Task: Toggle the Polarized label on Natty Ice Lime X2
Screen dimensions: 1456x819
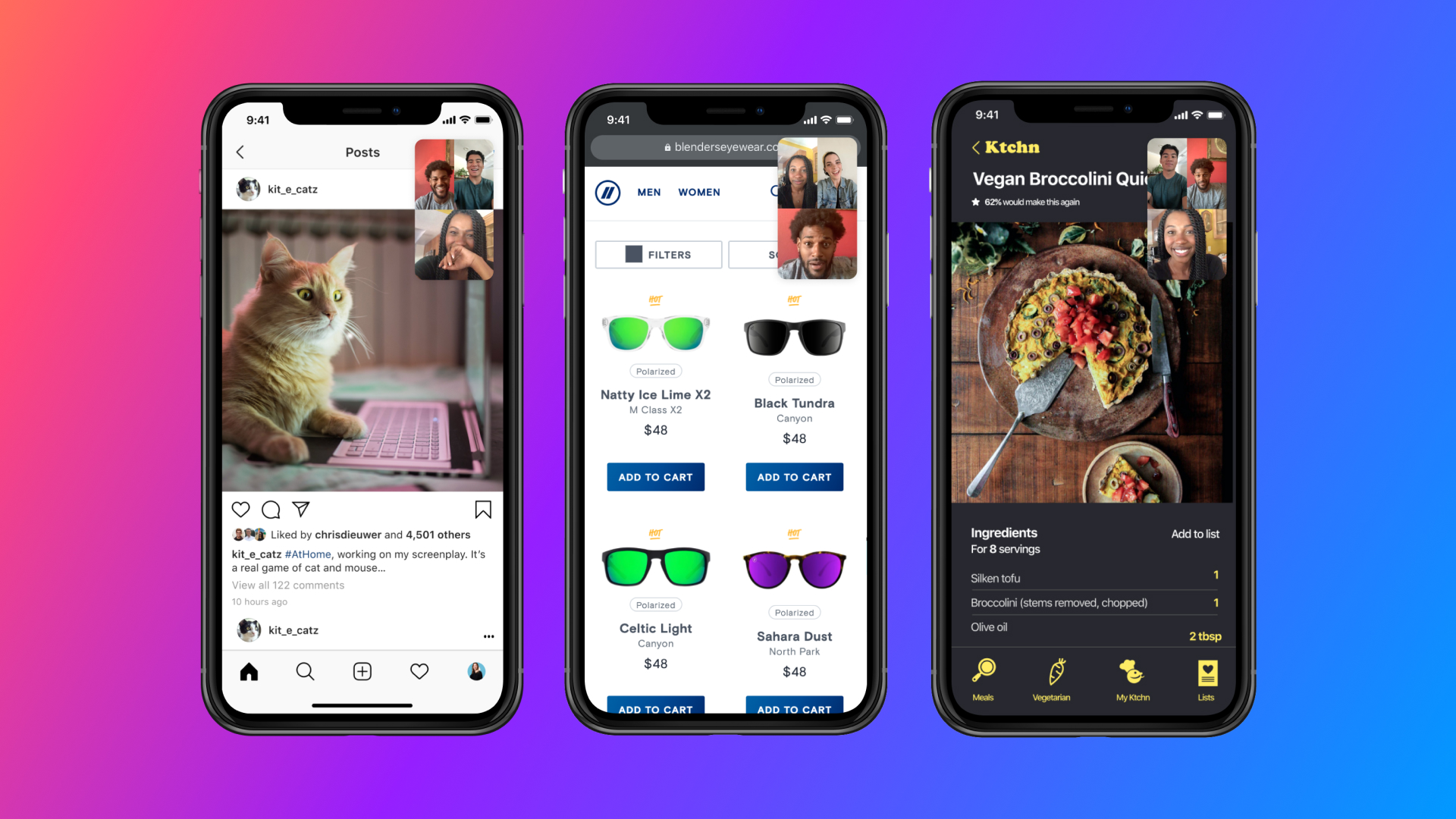Action: coord(655,378)
